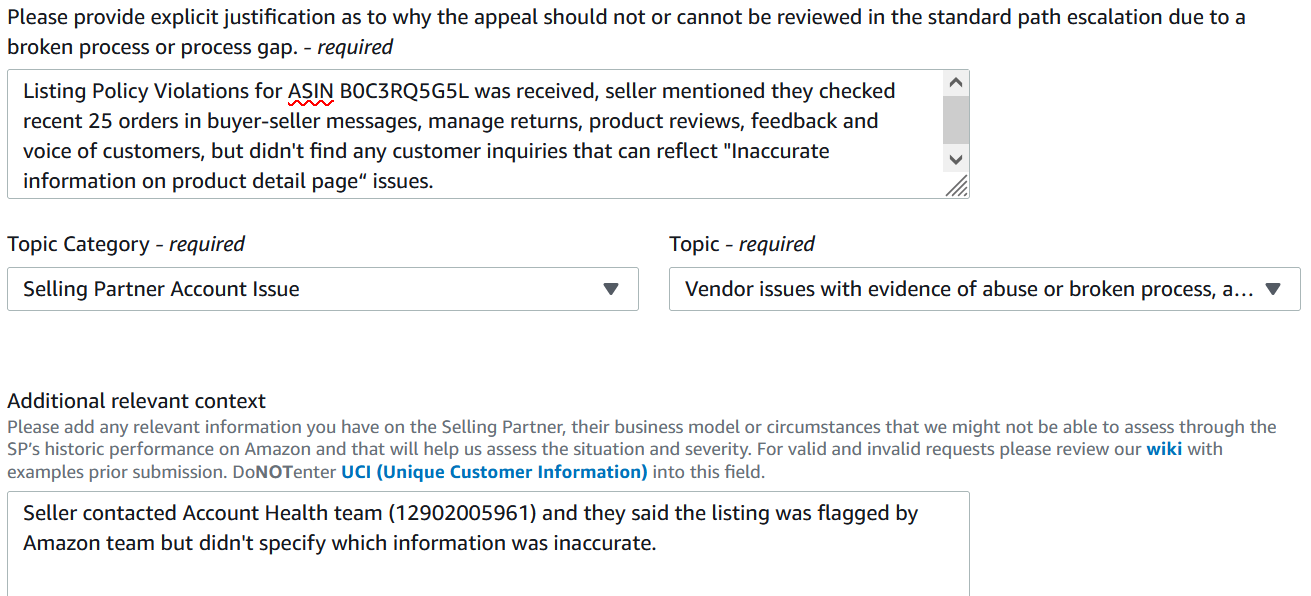Click inside the Additional relevant context box

[488, 544]
